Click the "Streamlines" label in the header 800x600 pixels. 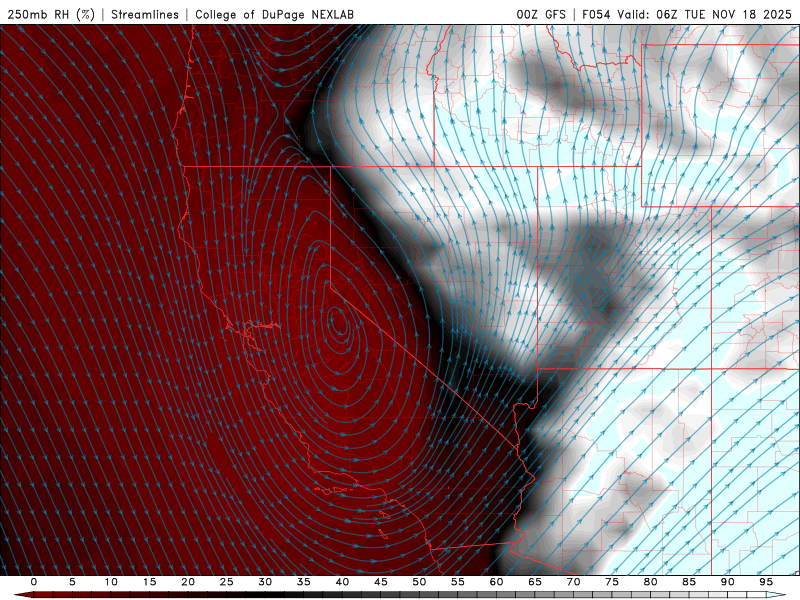(x=145, y=14)
